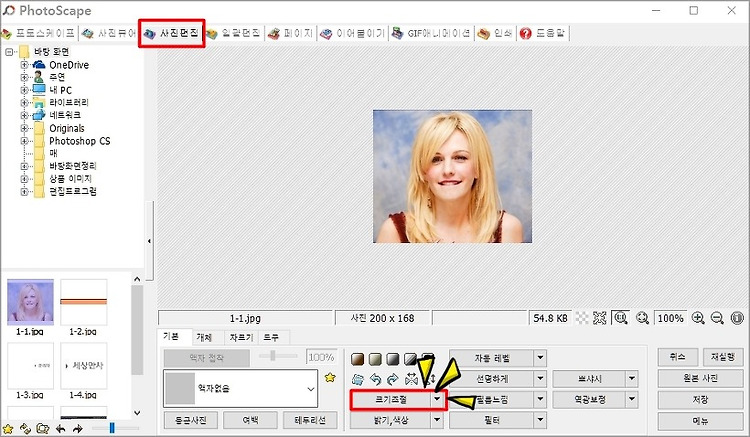Image resolution: width=750 pixels, height=437 pixels.
Task: Click the zoom out minus magnifier
Action: (x=717, y=318)
